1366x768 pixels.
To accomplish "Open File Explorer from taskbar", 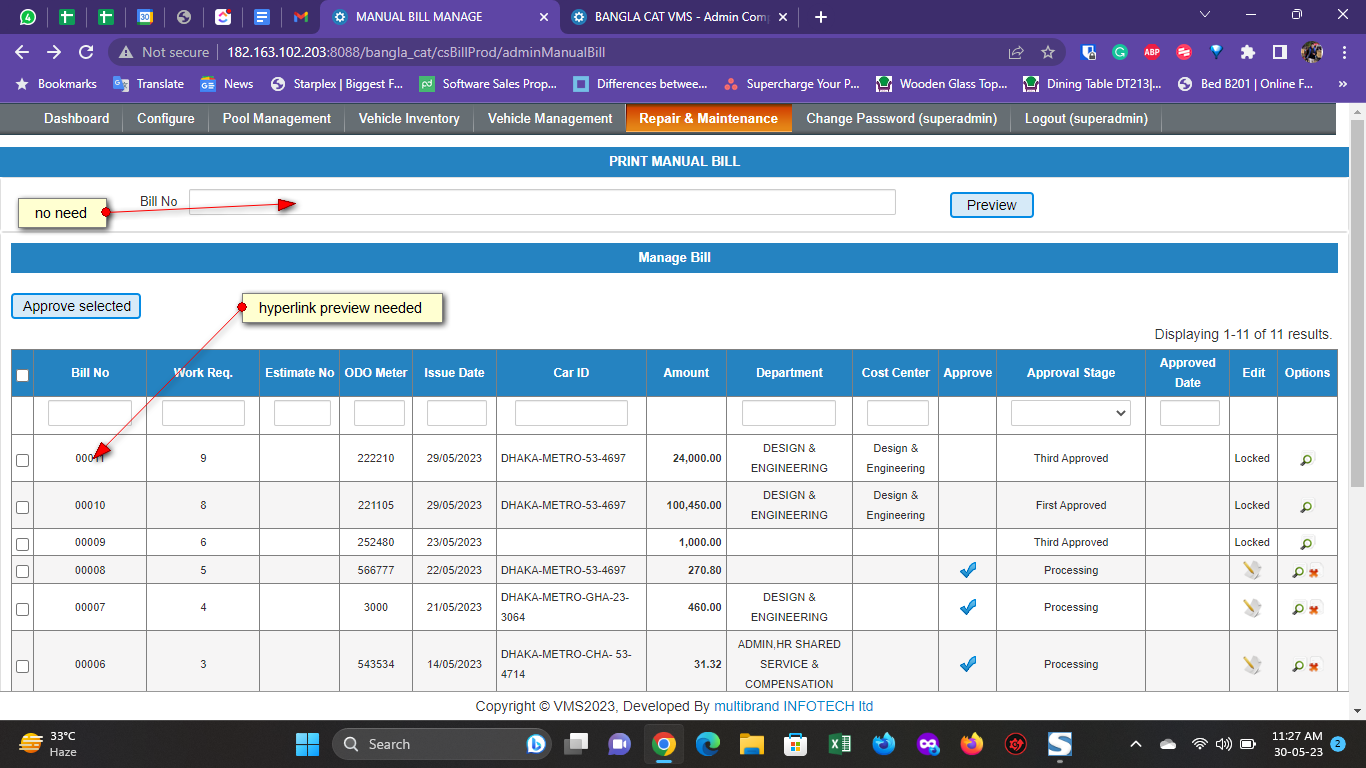I will click(x=751, y=744).
